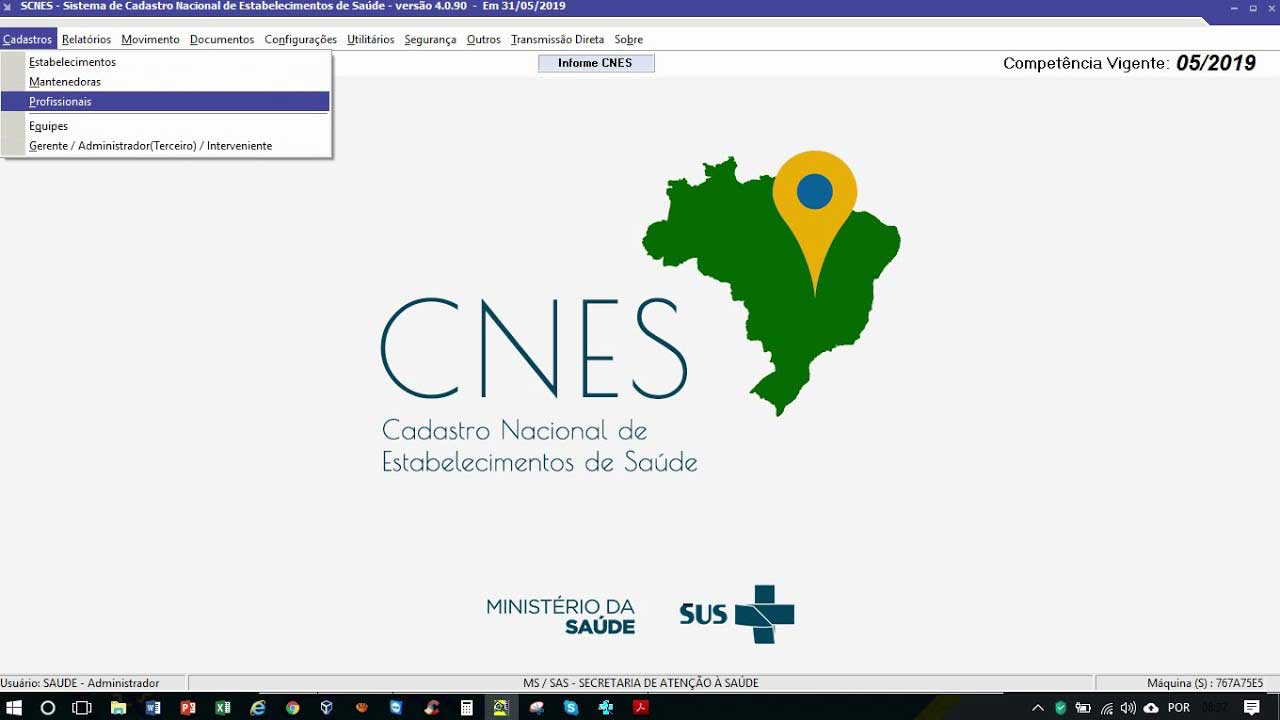Open Google Chrome from the taskbar
The height and width of the screenshot is (720, 1280).
pos(291,708)
